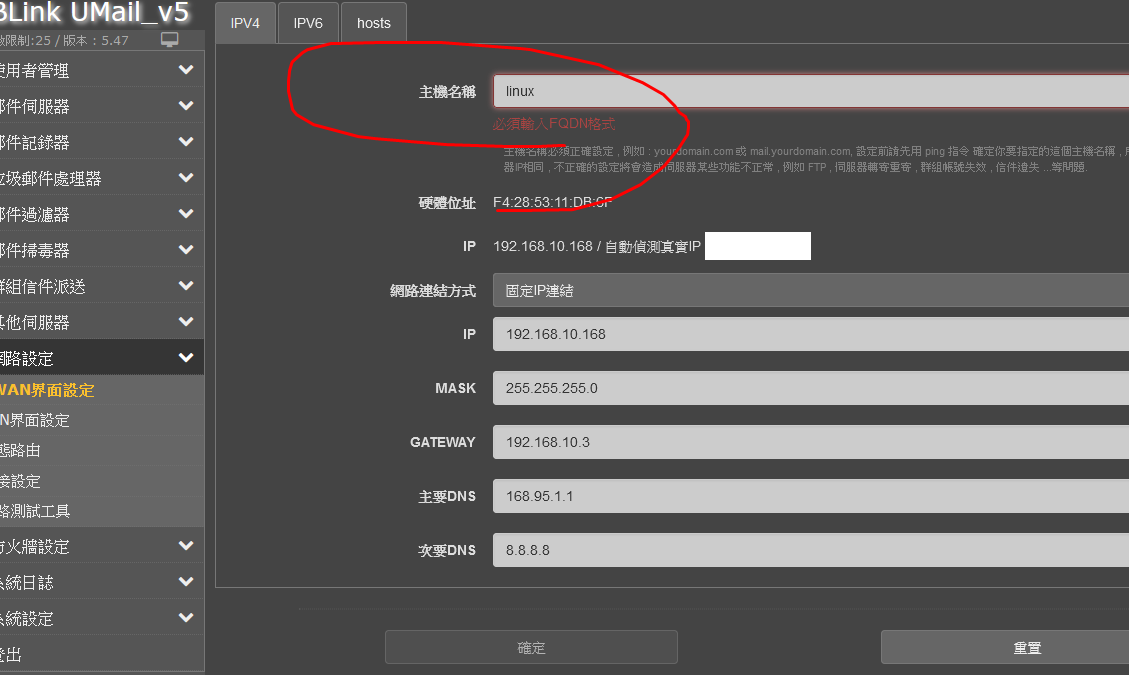Screen dimensions: 1129x675
Task: Expand the 使用者管理 chevron in sidebar
Action: [x=186, y=70]
